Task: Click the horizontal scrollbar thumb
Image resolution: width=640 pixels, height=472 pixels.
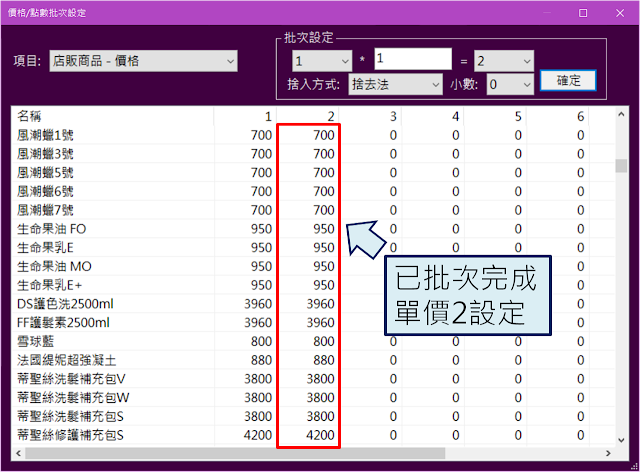Action: [x=235, y=453]
